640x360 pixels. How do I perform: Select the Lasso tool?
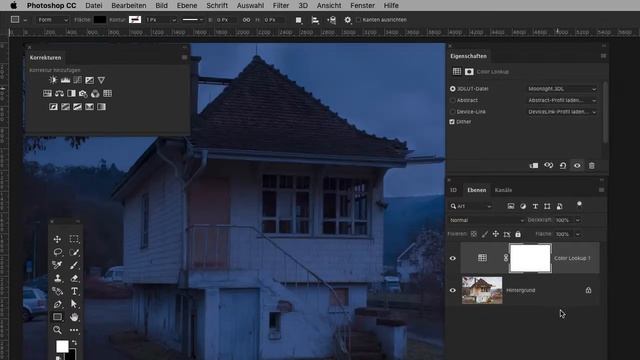(x=58, y=252)
